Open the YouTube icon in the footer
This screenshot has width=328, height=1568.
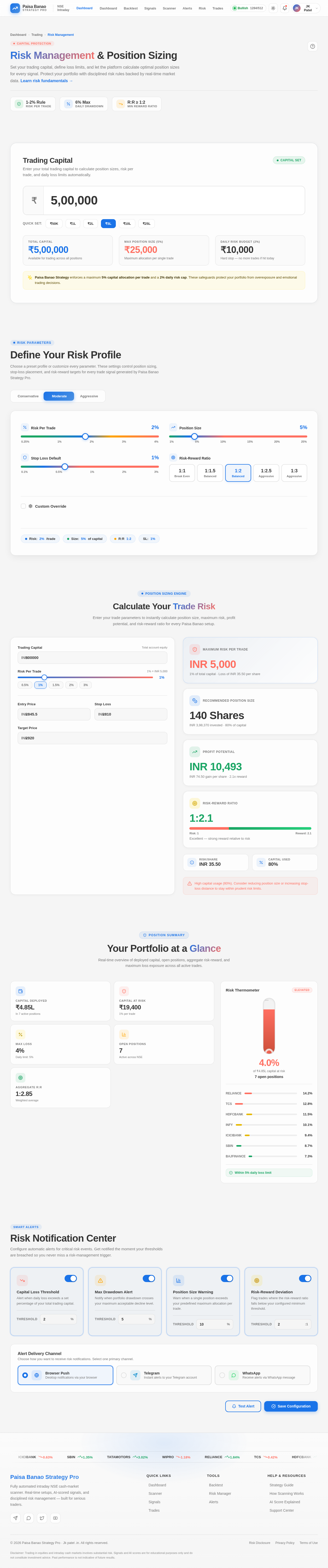(56, 1518)
